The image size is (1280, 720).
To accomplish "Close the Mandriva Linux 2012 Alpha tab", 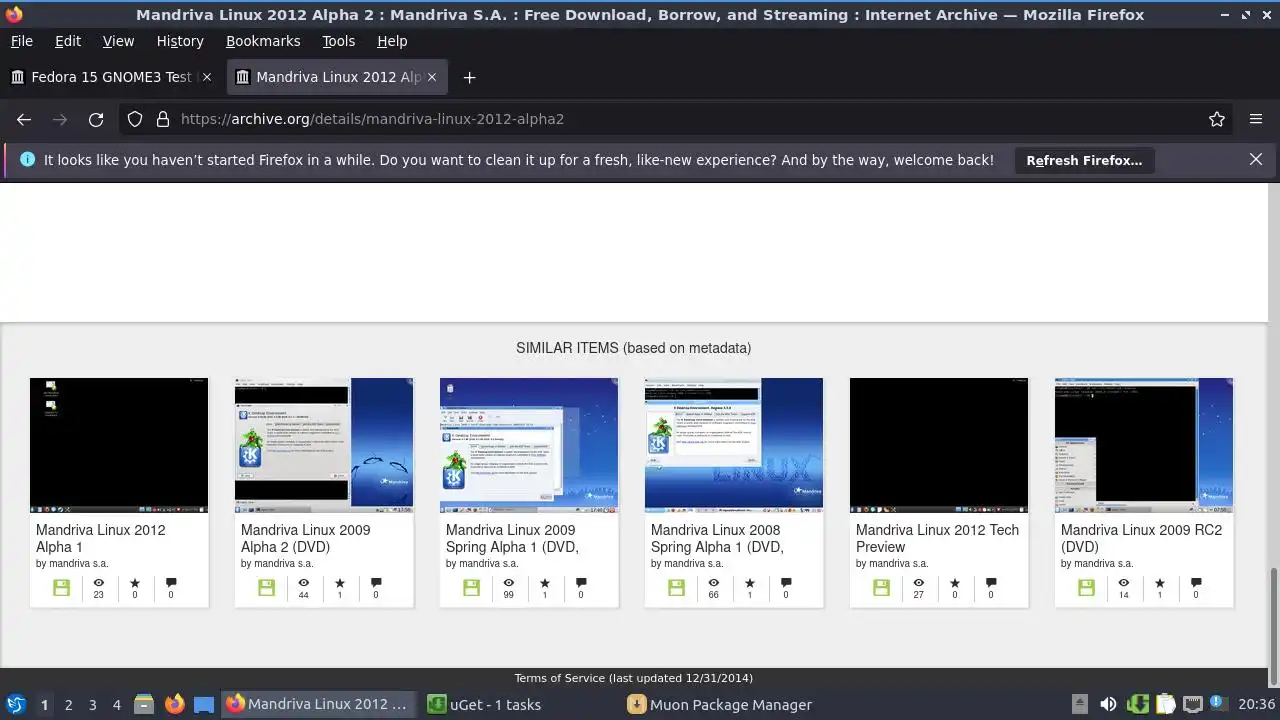I will click(432, 77).
